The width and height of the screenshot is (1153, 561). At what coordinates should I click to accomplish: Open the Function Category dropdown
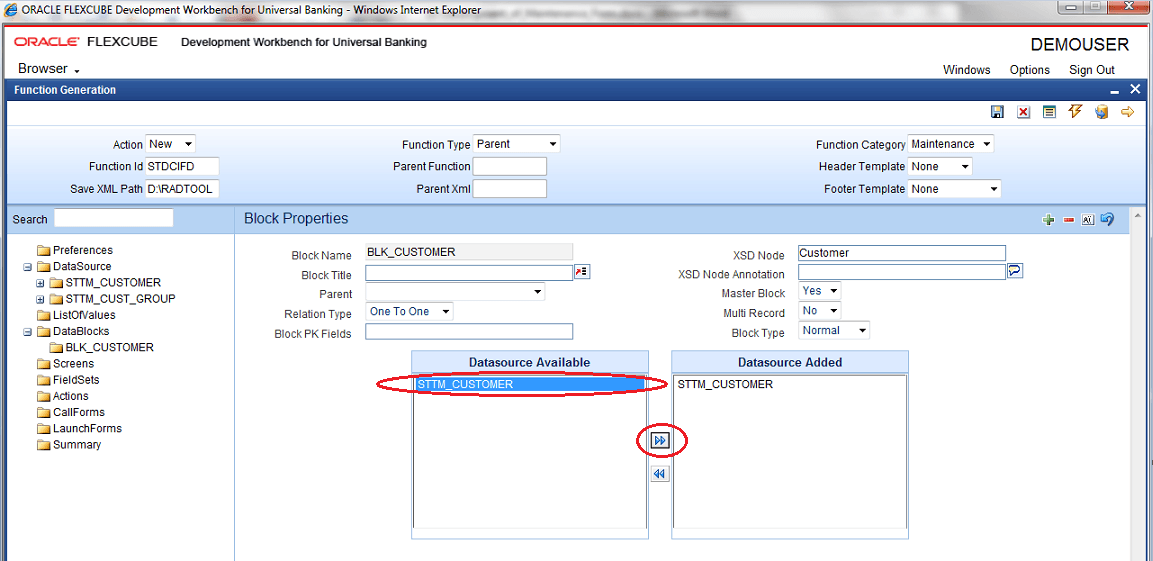click(951, 144)
